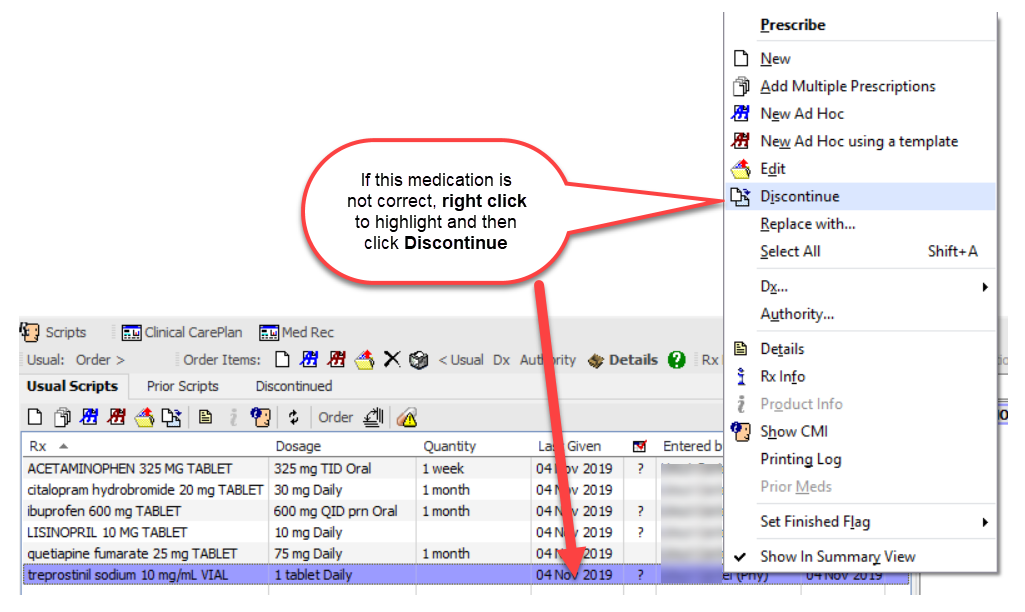Open the Discontinued tab
Image resolution: width=1025 pixels, height=612 pixels.
tap(293, 386)
